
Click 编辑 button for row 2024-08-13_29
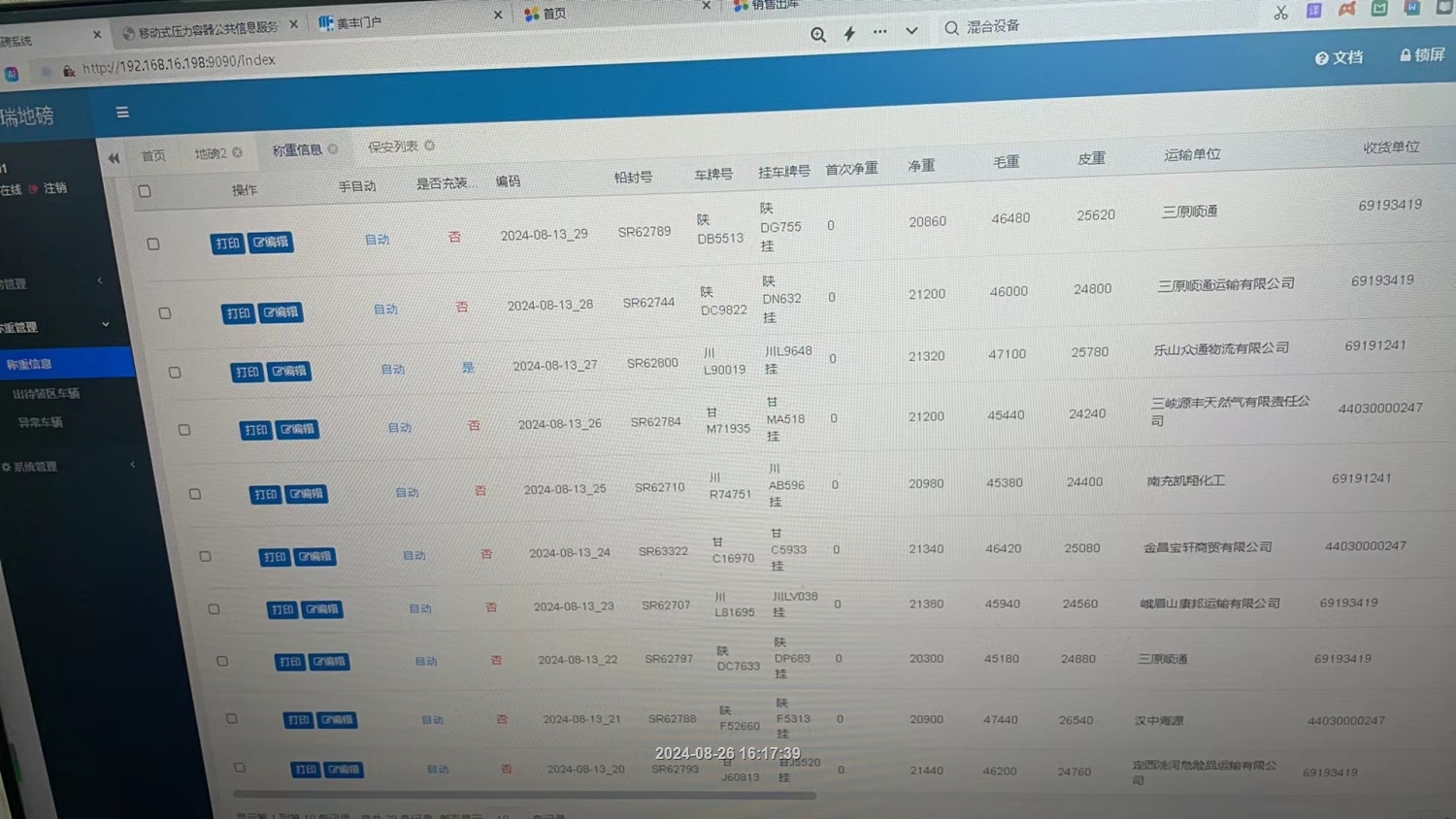[x=271, y=242]
